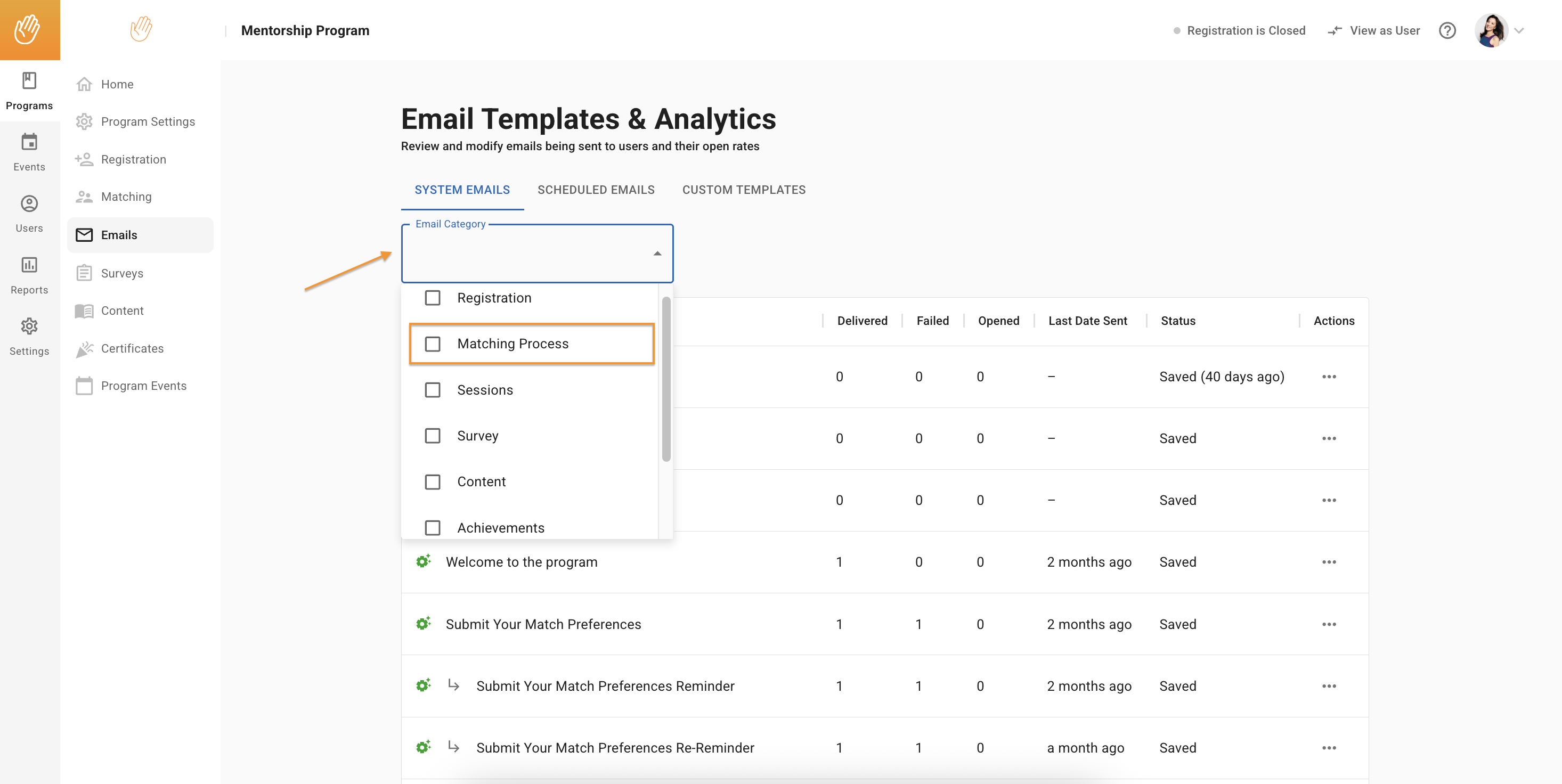Open actions menu for Submit Your Match Preferences
The image size is (1562, 784).
tap(1329, 624)
